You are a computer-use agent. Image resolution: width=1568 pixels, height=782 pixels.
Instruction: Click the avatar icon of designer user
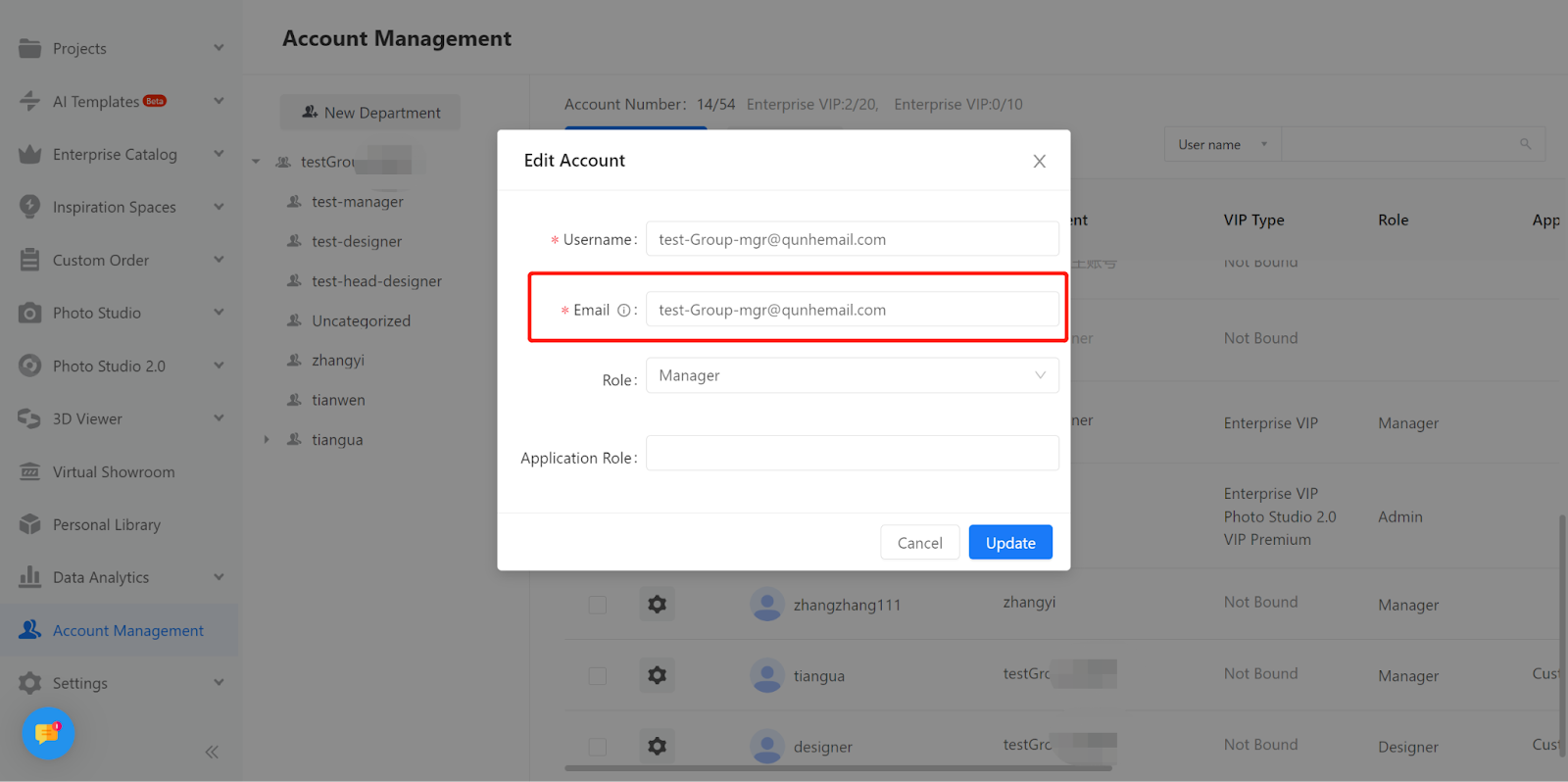pyautogui.click(x=766, y=747)
